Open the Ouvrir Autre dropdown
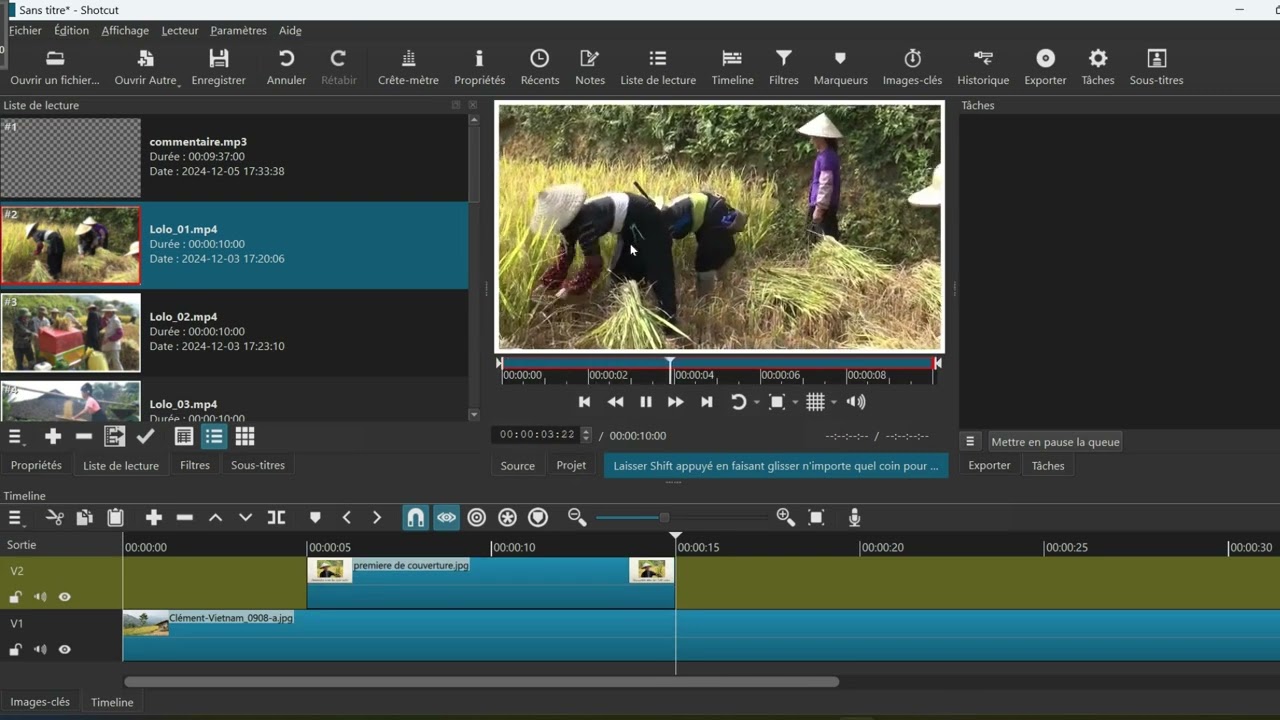 click(x=146, y=67)
